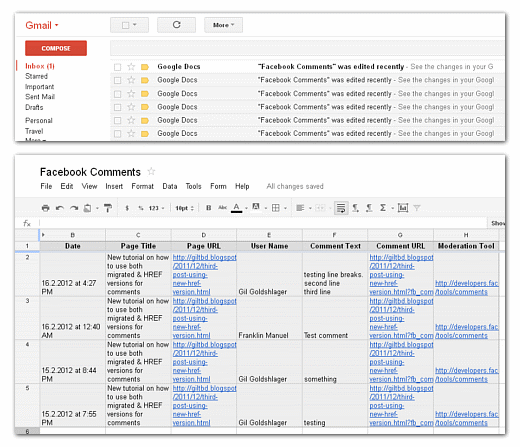Screen dimensions: 520x447
Task: Open the 10pt font size dropdown
Action: tap(184, 208)
